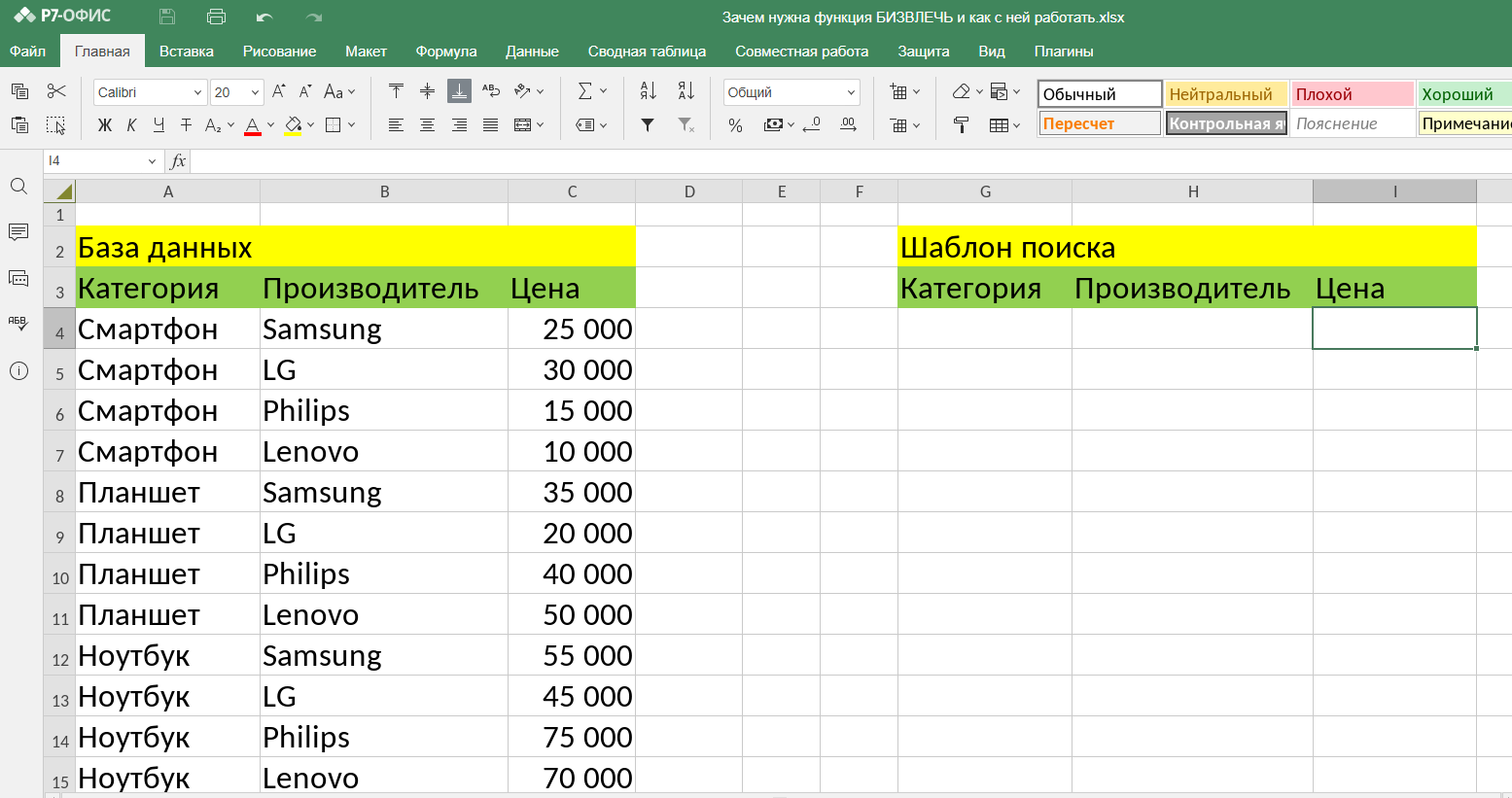1512x798 pixels.
Task: Click the yellow fill color button
Action: pos(293,124)
